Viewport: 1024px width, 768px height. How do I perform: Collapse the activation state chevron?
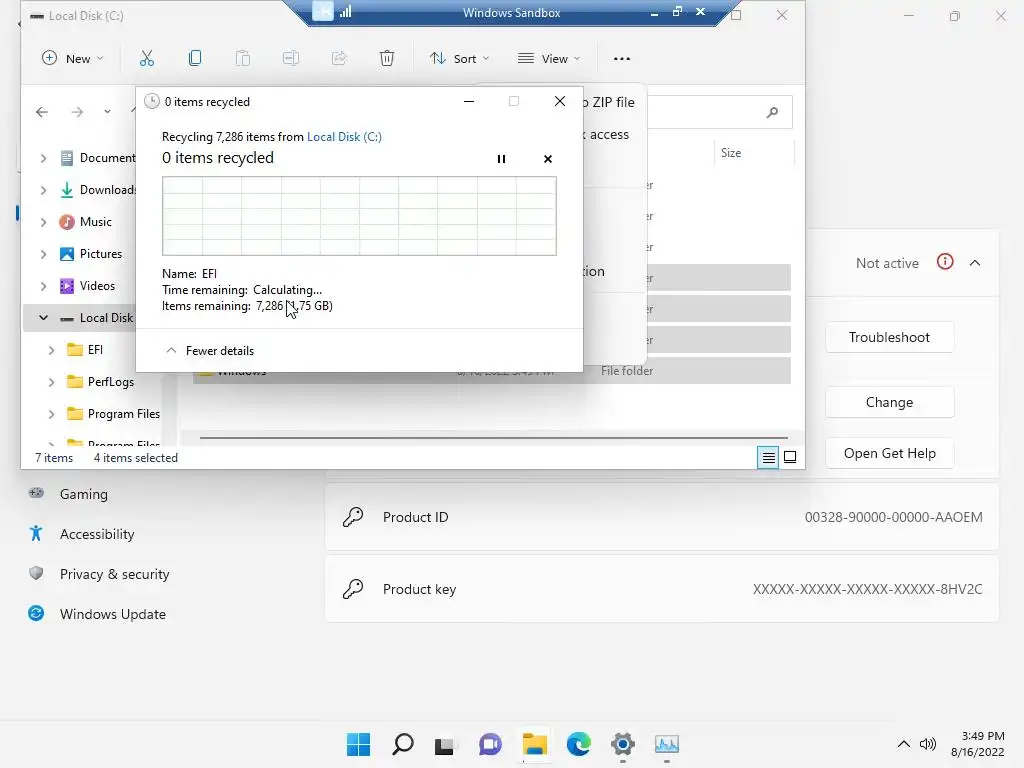pyautogui.click(x=975, y=263)
